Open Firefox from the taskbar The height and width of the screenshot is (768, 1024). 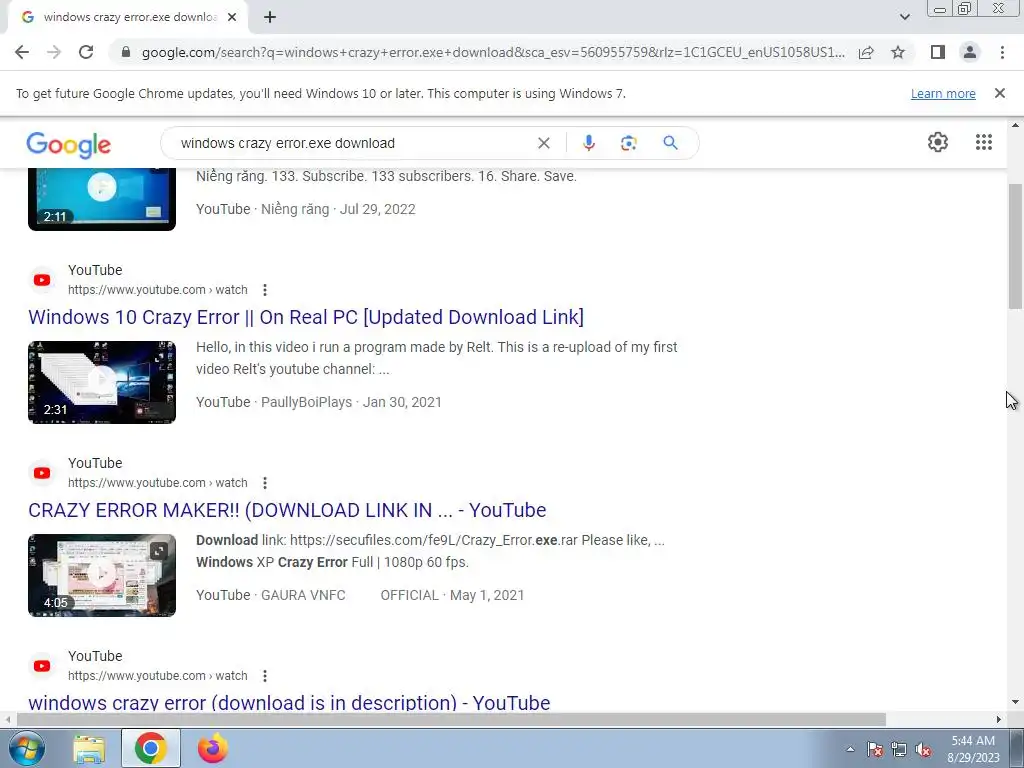(213, 748)
